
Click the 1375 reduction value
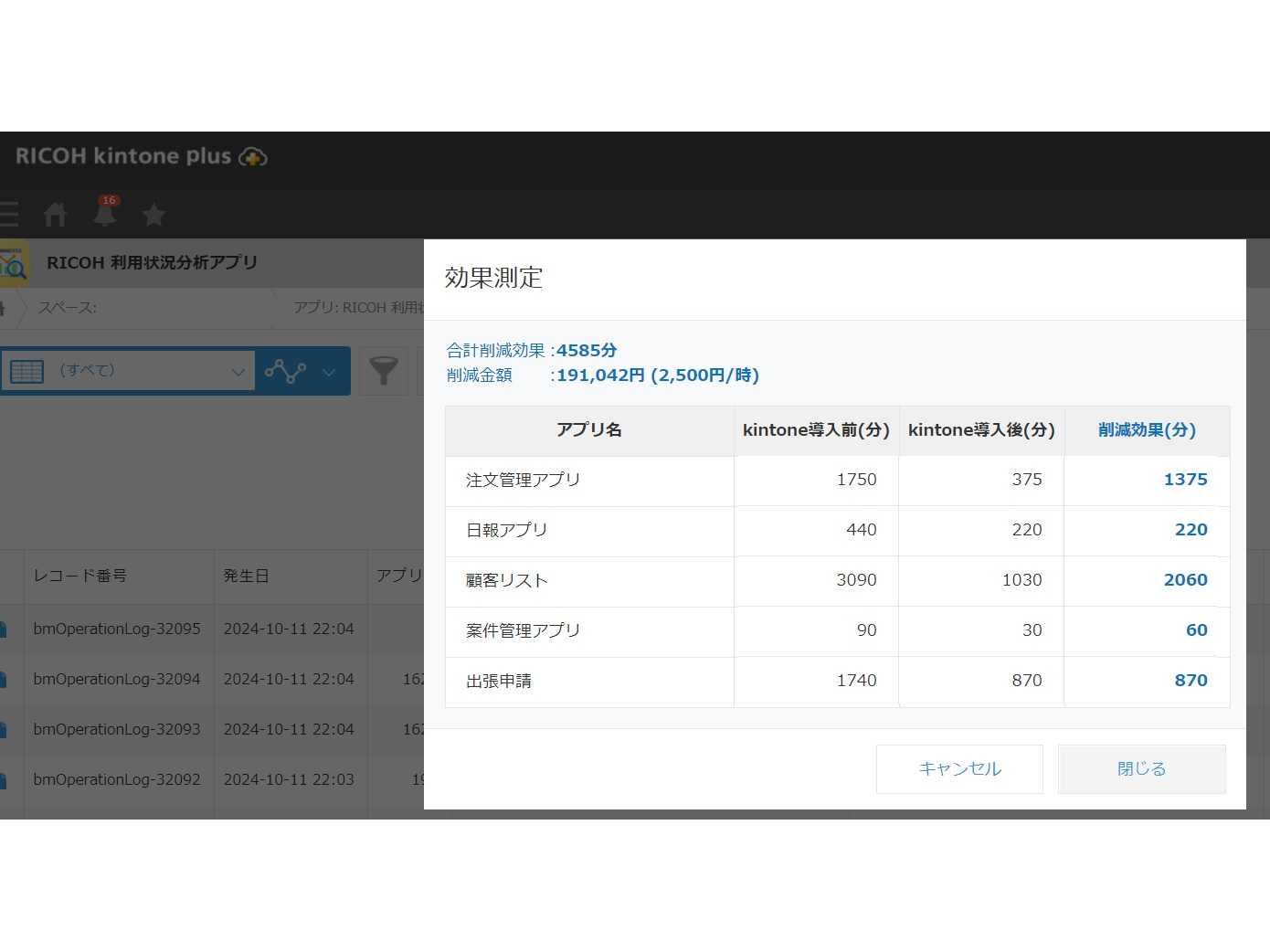(1185, 480)
